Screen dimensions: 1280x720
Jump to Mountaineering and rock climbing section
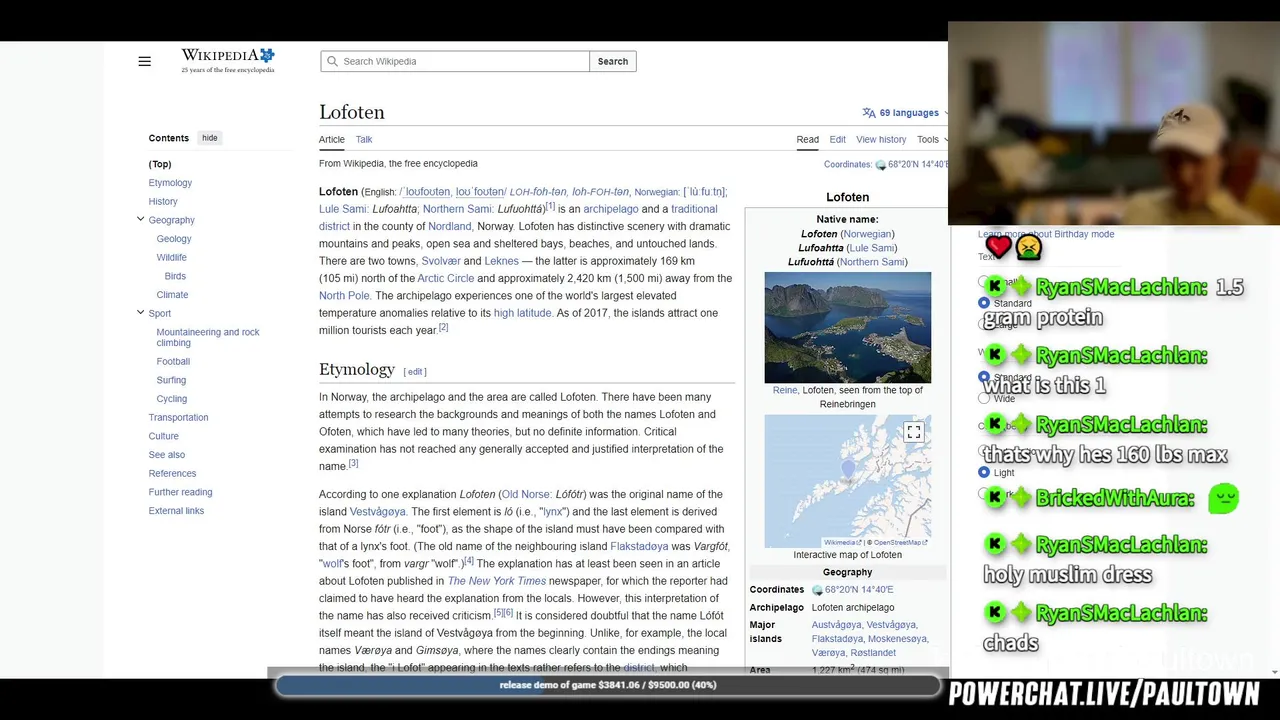click(x=208, y=337)
